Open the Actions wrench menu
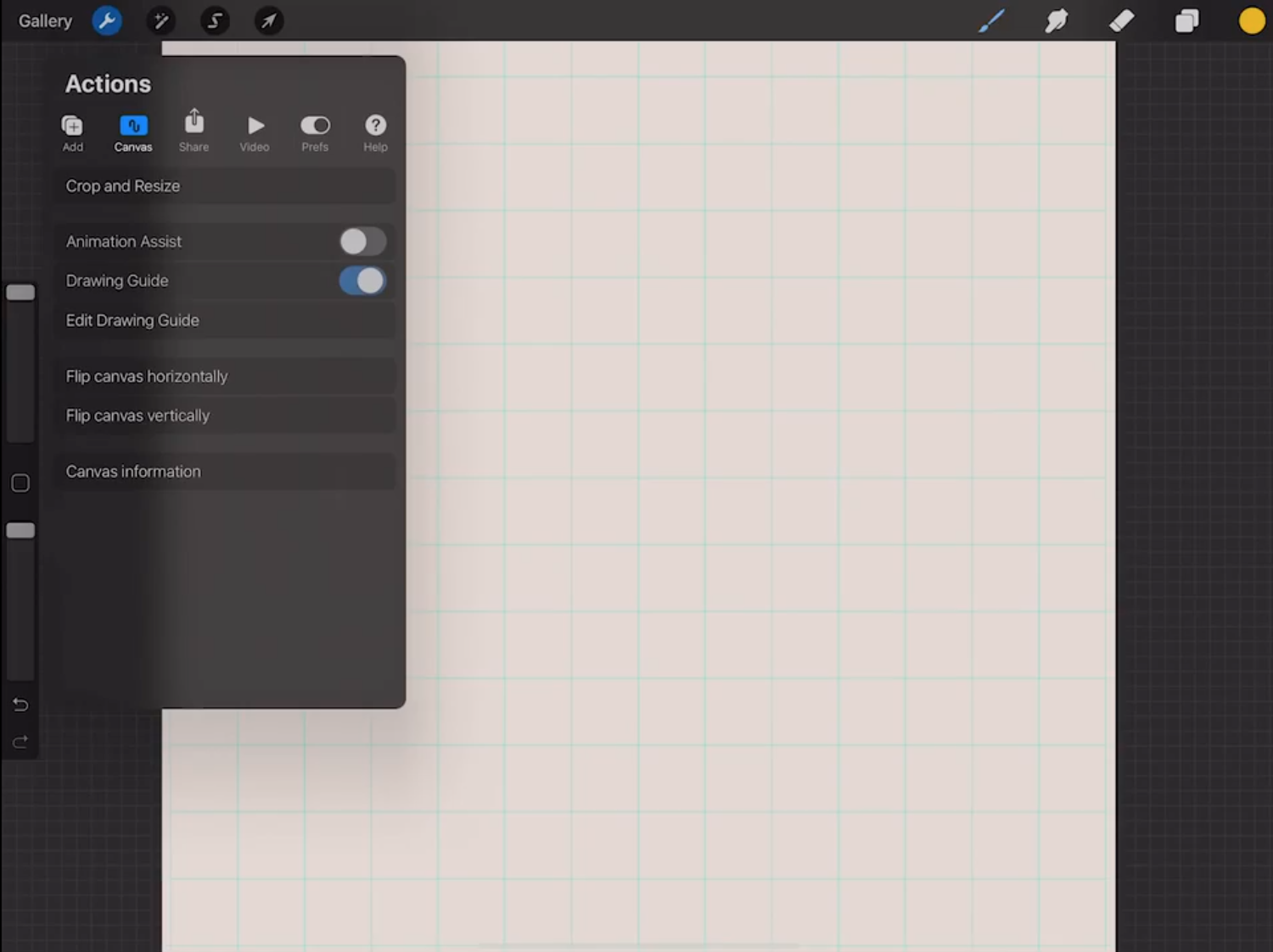Viewport: 1273px width, 952px height. (x=107, y=20)
